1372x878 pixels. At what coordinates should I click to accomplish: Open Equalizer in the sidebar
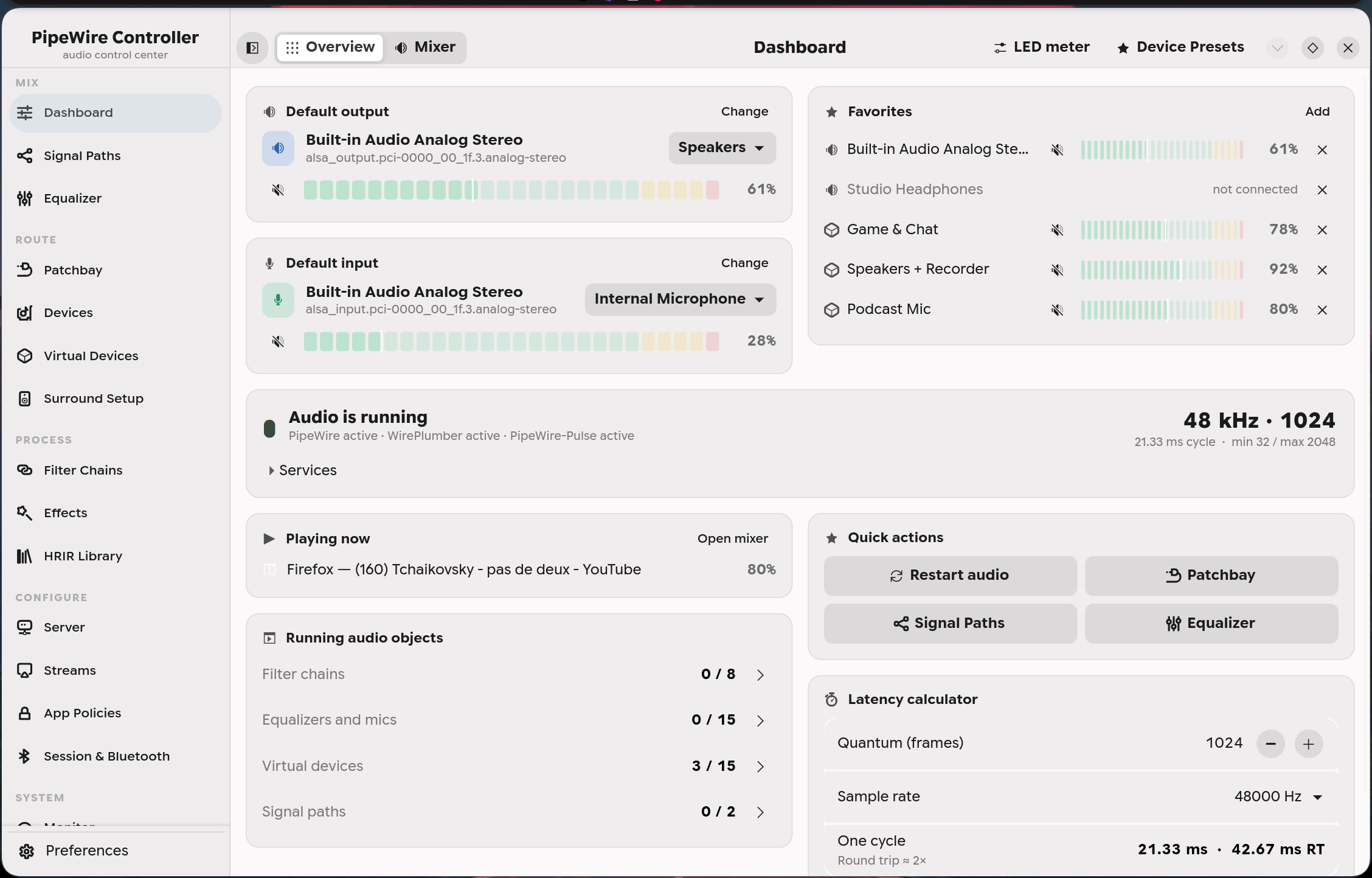[116, 198]
